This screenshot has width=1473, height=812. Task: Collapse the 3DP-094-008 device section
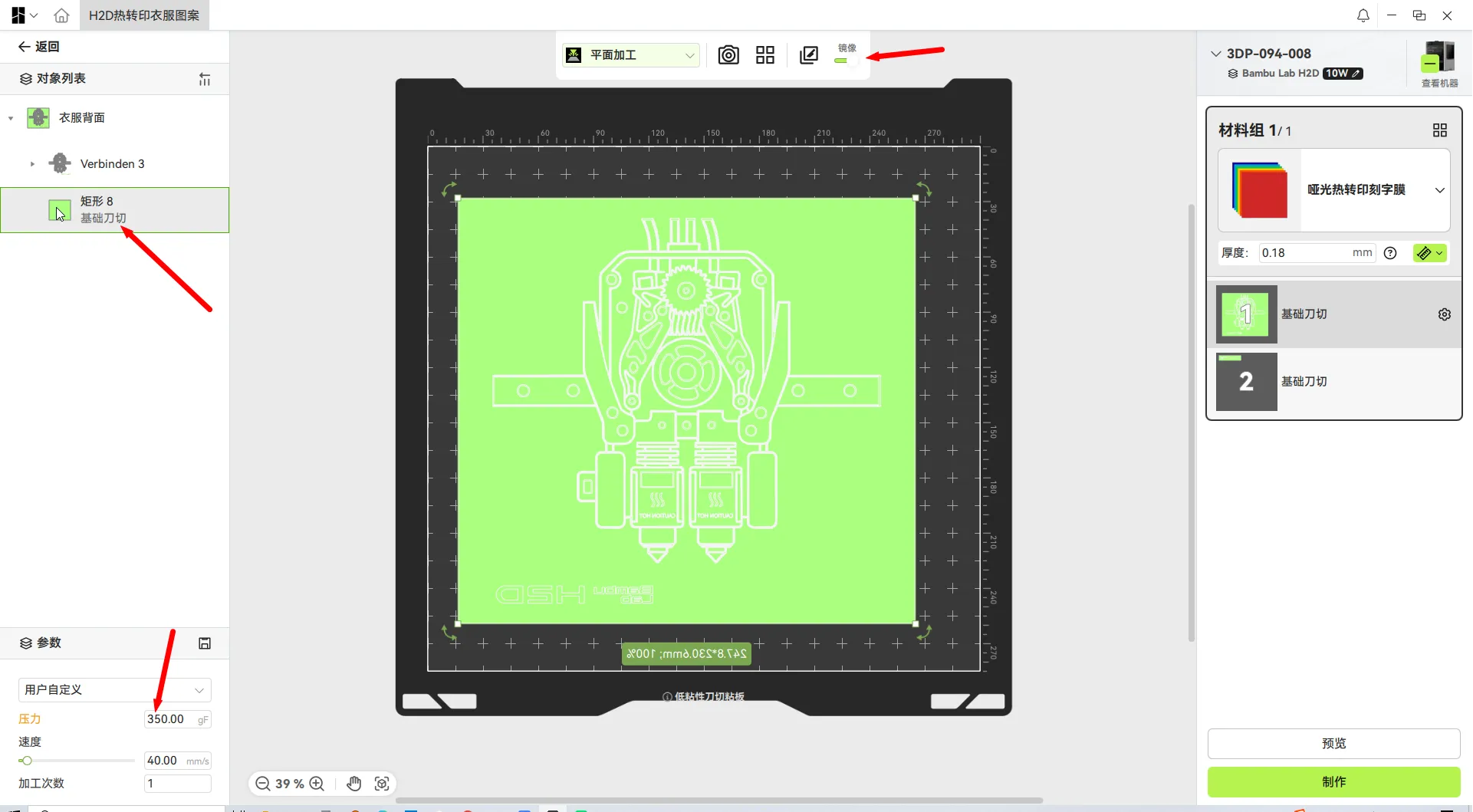(x=1215, y=53)
